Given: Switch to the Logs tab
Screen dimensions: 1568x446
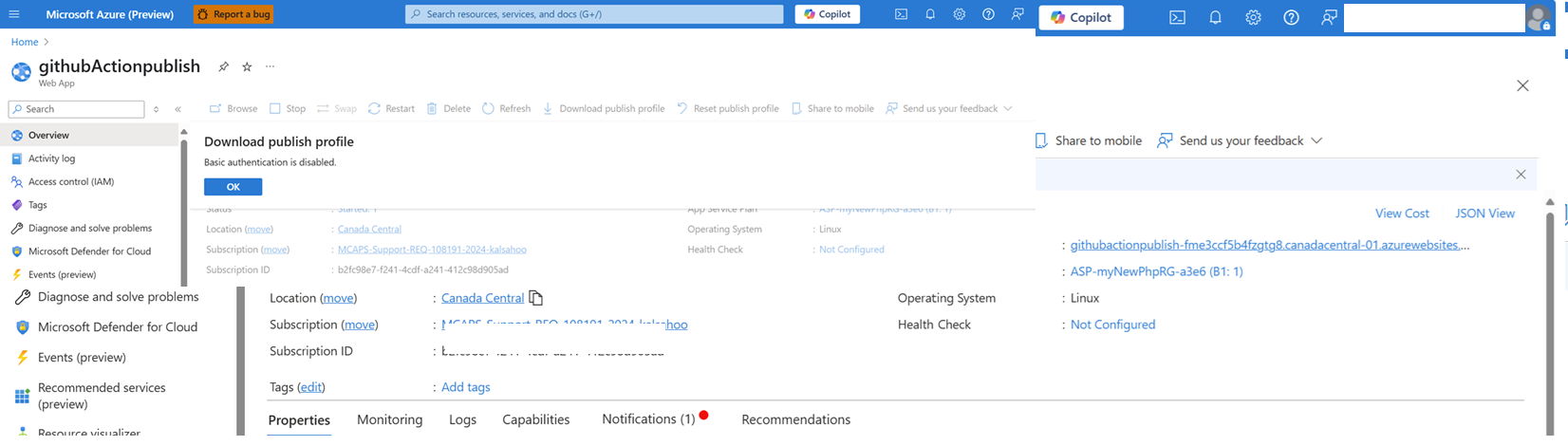Looking at the screenshot, I should pyautogui.click(x=462, y=419).
